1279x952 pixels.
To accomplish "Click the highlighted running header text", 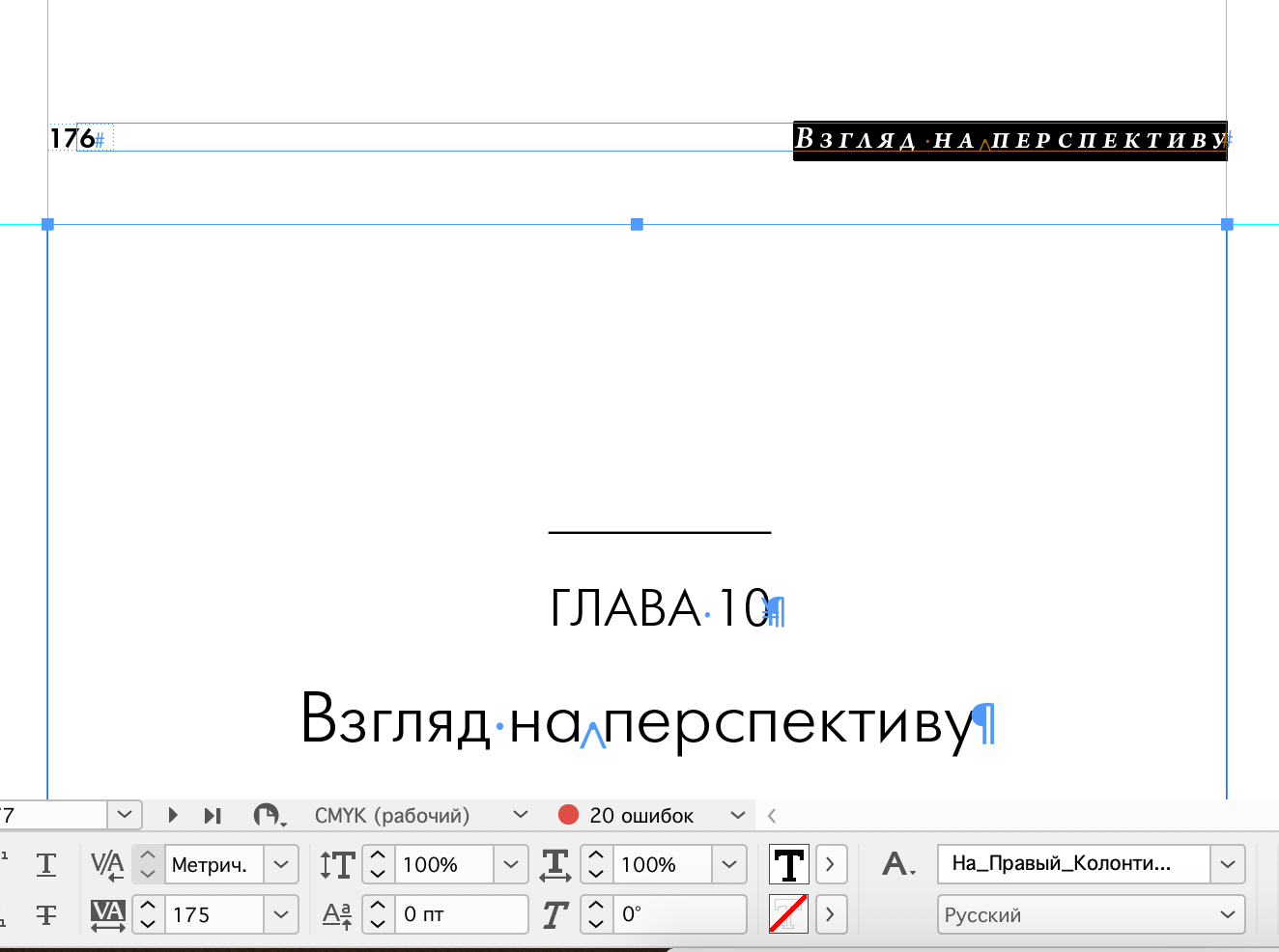I will [1009, 140].
